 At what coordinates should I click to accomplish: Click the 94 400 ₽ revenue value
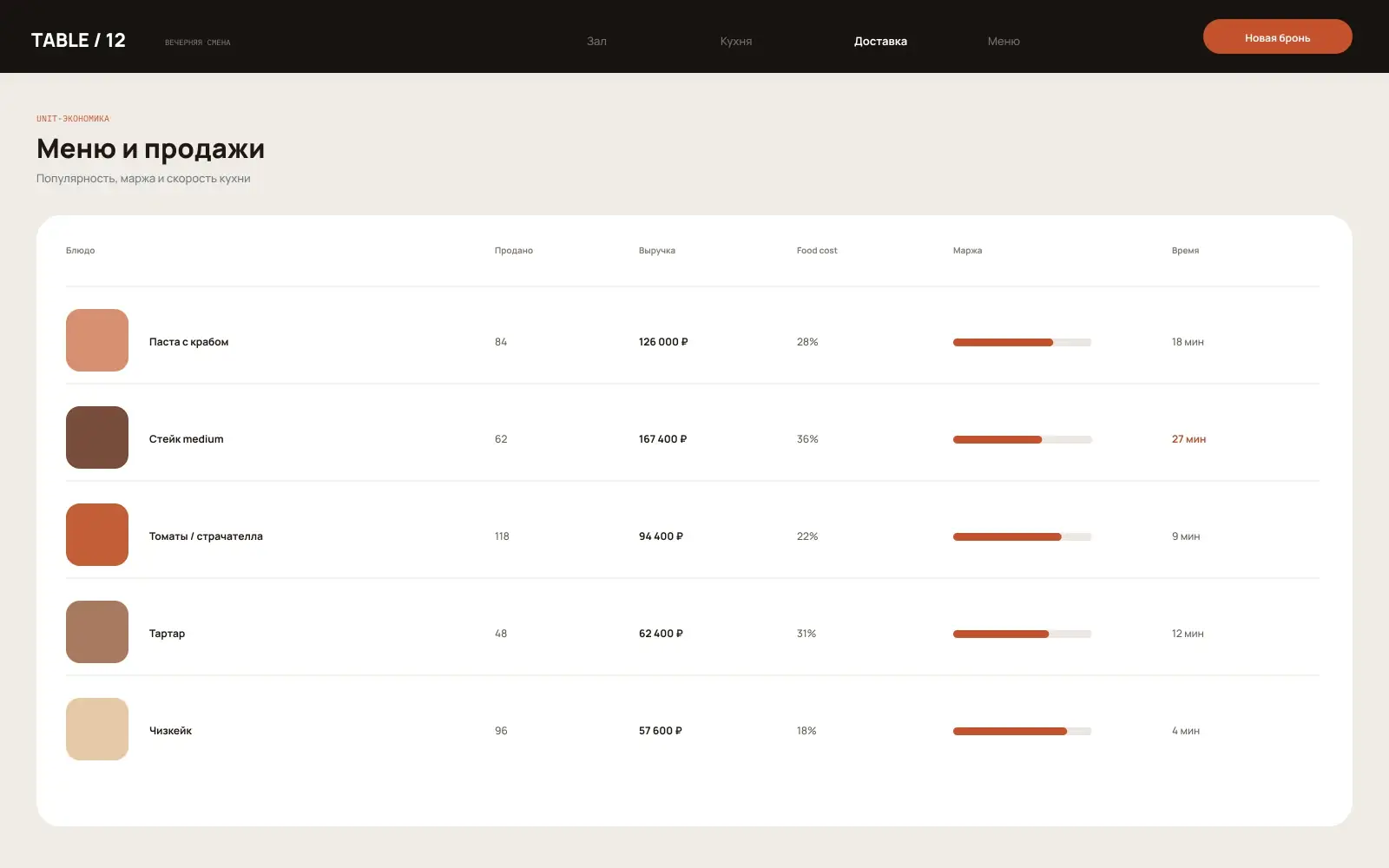[x=661, y=536]
